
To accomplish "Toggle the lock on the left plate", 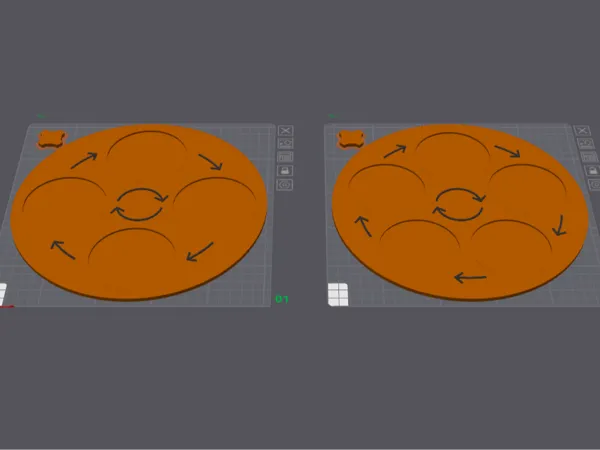I will (x=285, y=171).
